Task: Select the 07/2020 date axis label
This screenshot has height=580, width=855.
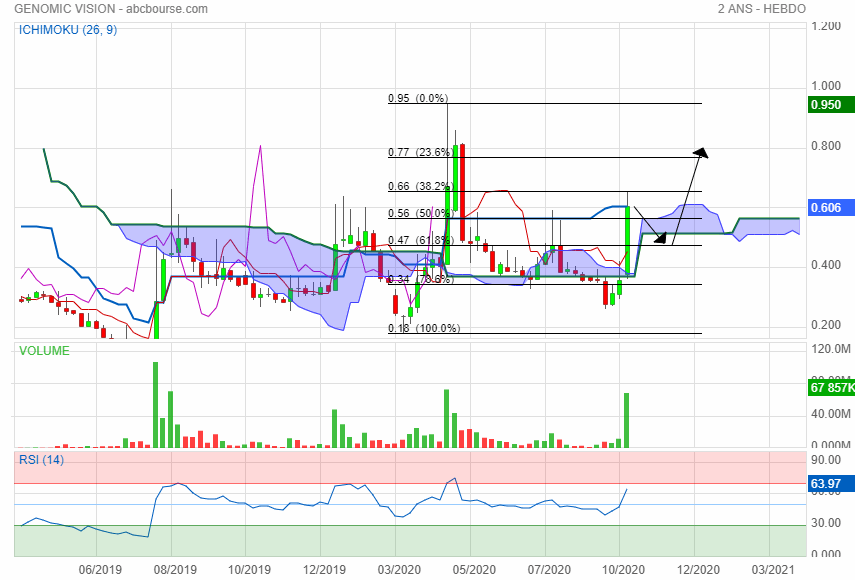Action: pos(549,570)
